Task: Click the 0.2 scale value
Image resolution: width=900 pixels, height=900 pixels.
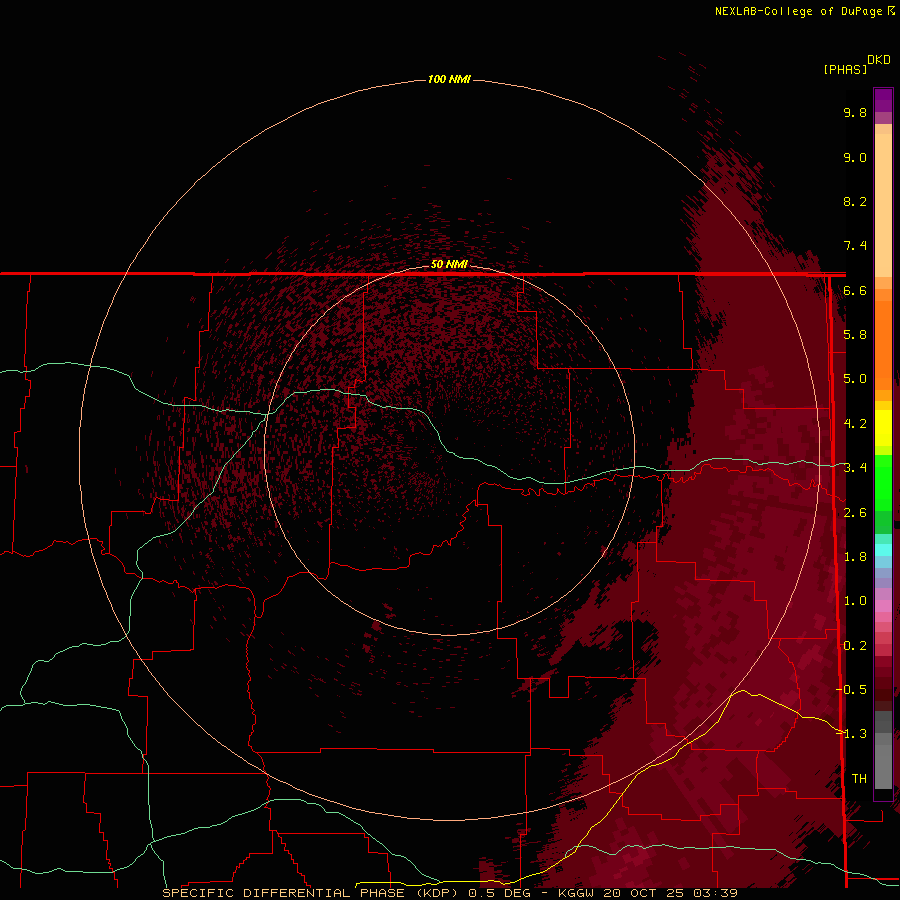Action: point(855,646)
